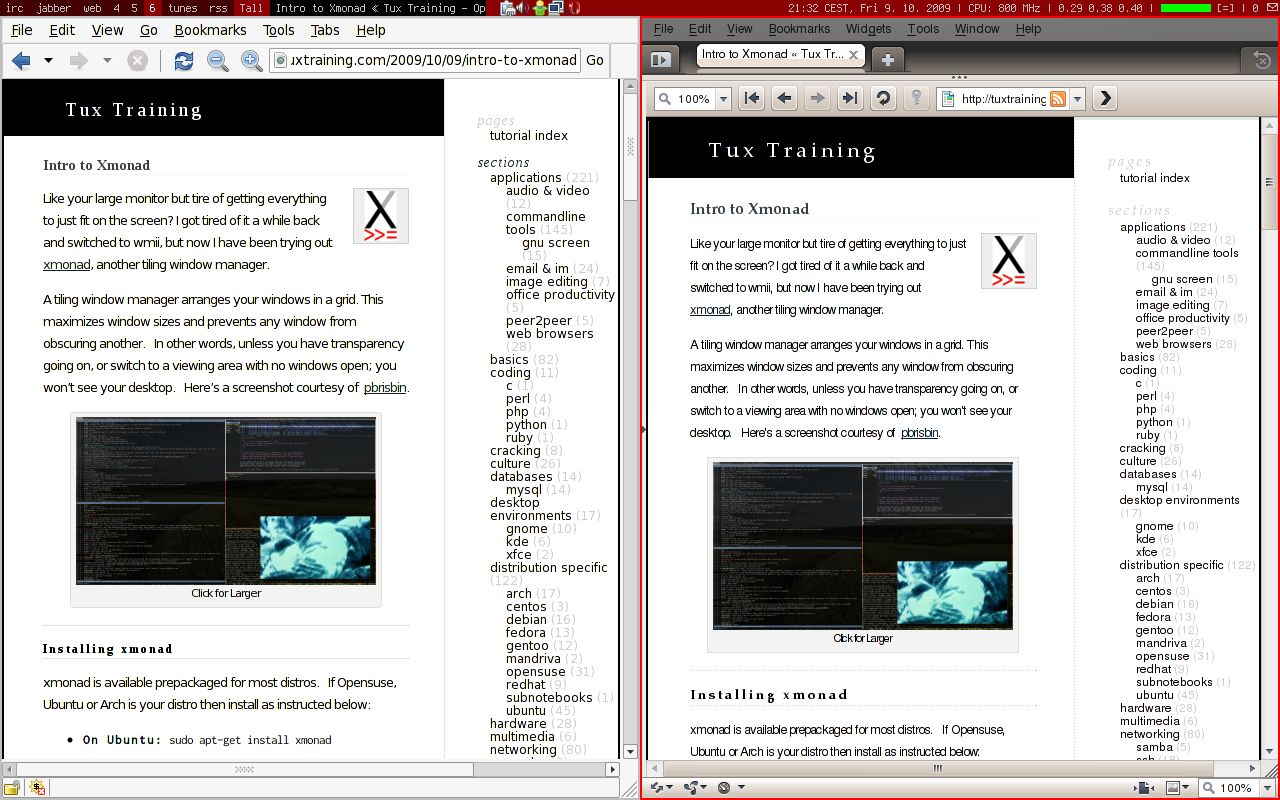Click the volume speaker tray icon

524,8
